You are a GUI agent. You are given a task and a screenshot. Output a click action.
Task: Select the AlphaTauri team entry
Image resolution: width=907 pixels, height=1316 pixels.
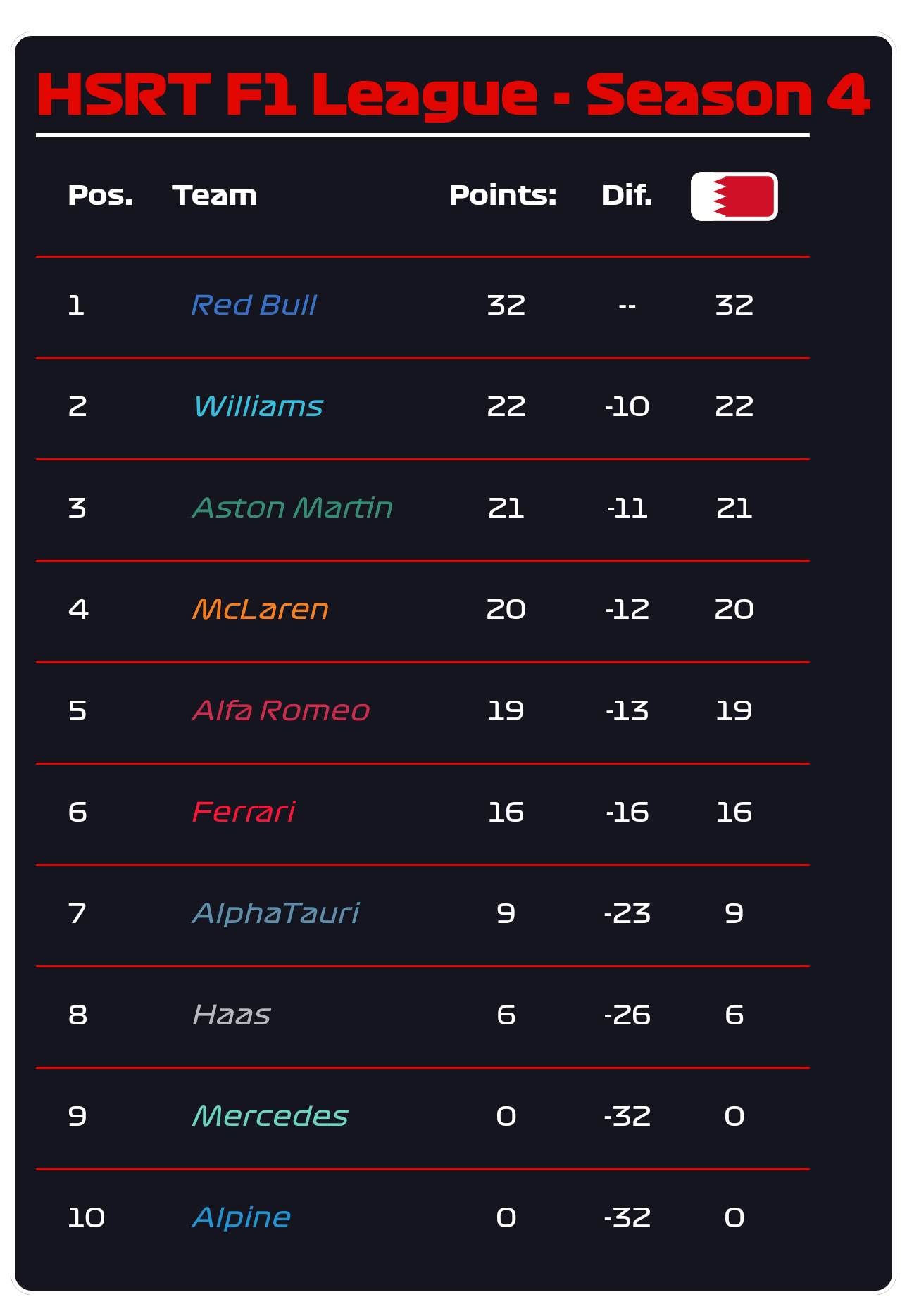tap(276, 914)
